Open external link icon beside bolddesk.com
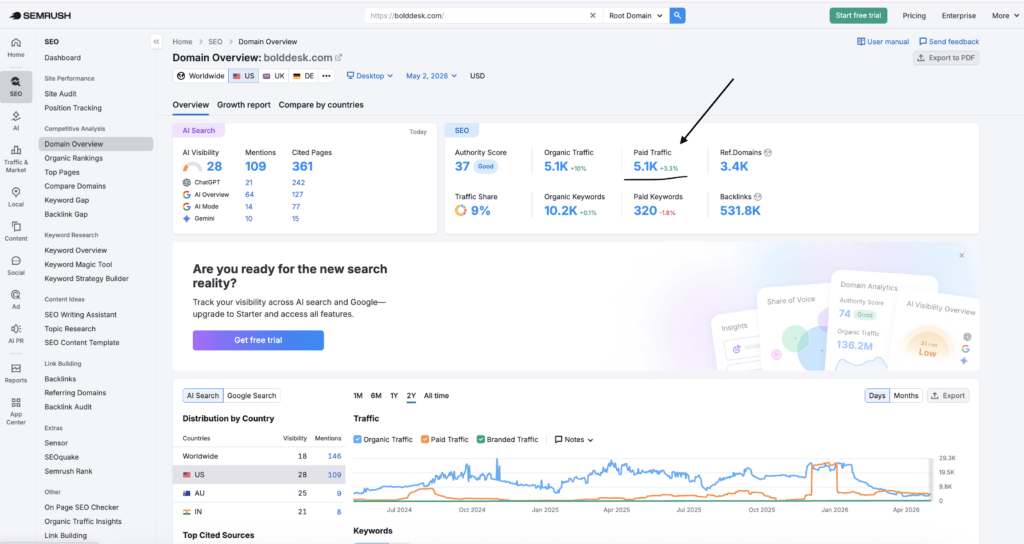This screenshot has width=1024, height=544. pyautogui.click(x=338, y=57)
